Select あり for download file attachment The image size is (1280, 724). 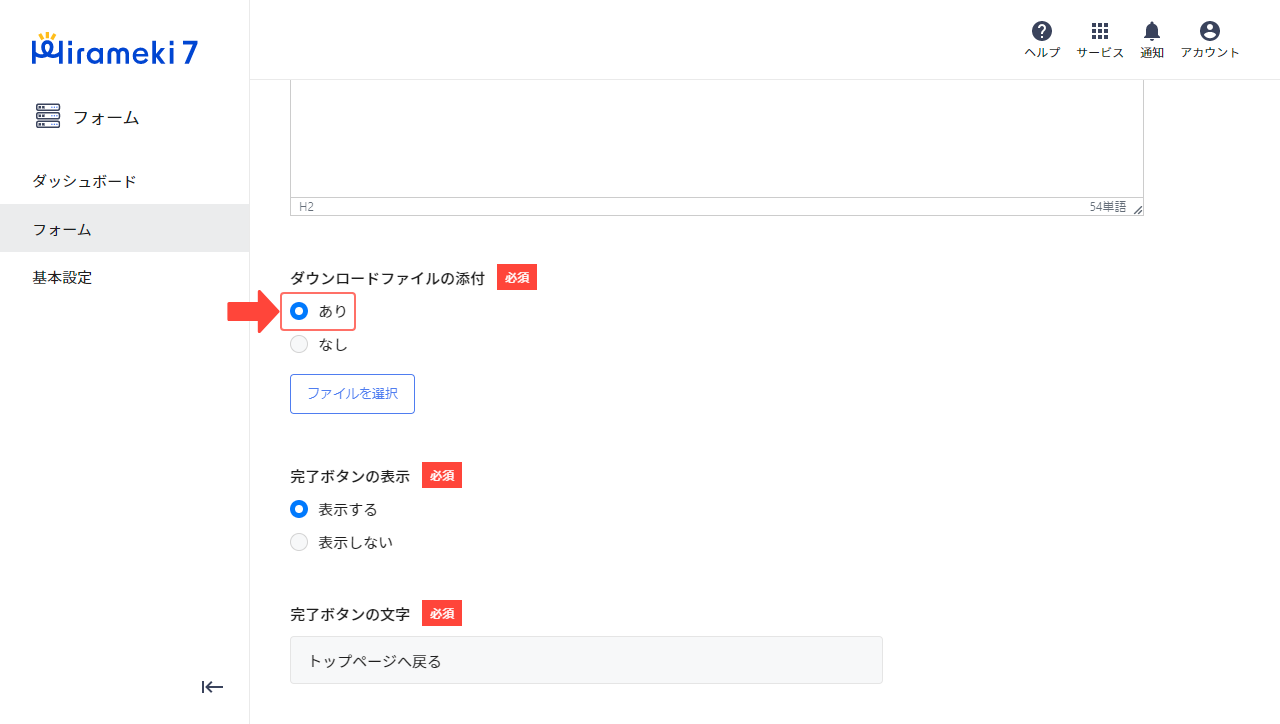coord(299,311)
